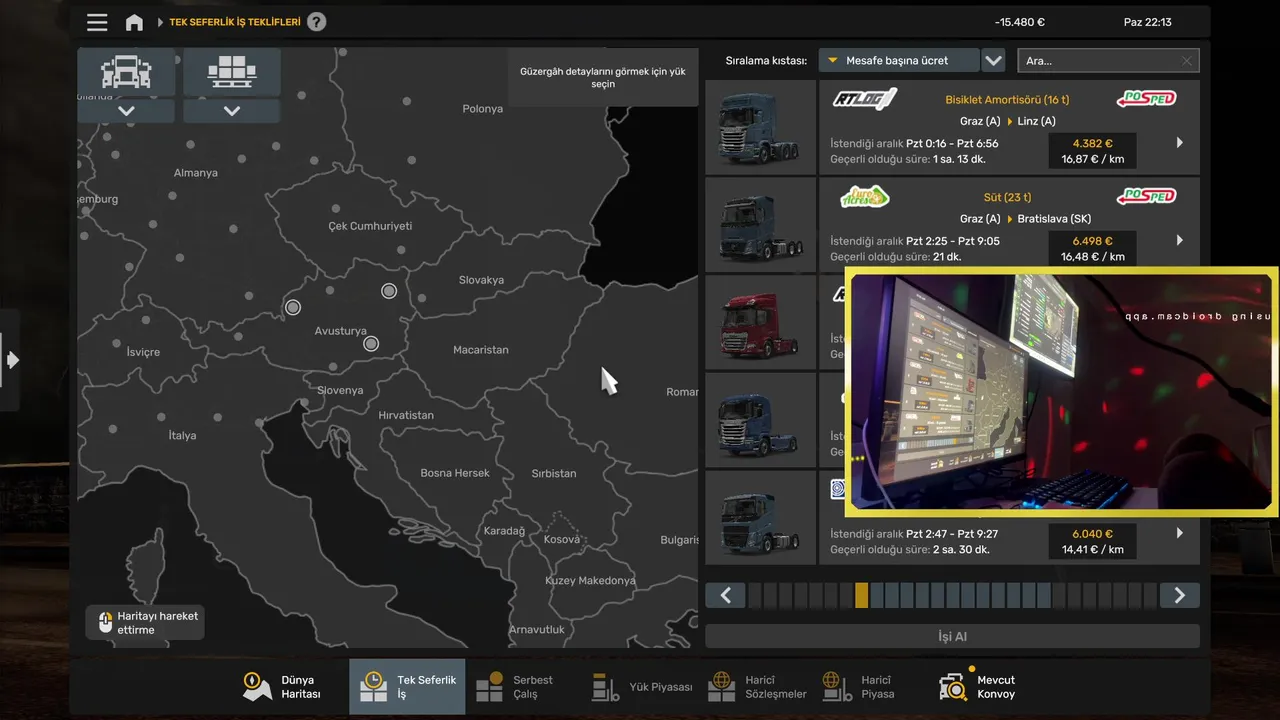Image resolution: width=1280 pixels, height=720 pixels.
Task: Select the red truck thumbnail
Action: pyautogui.click(x=761, y=323)
